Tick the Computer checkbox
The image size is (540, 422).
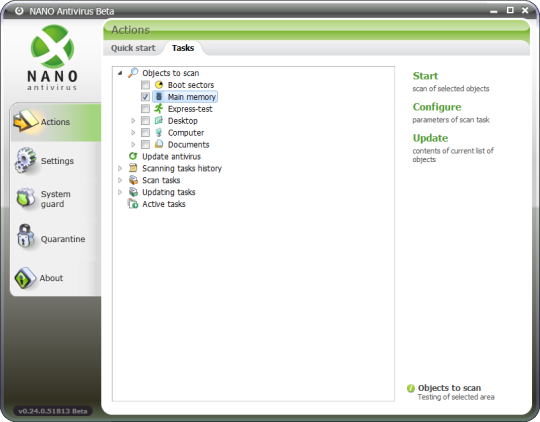pos(145,132)
